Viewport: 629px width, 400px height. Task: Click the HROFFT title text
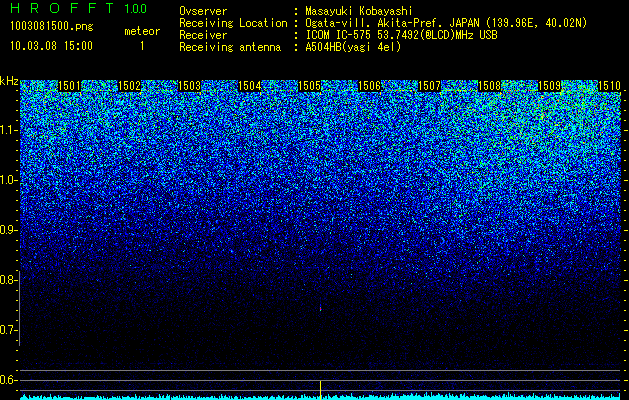pos(62,8)
